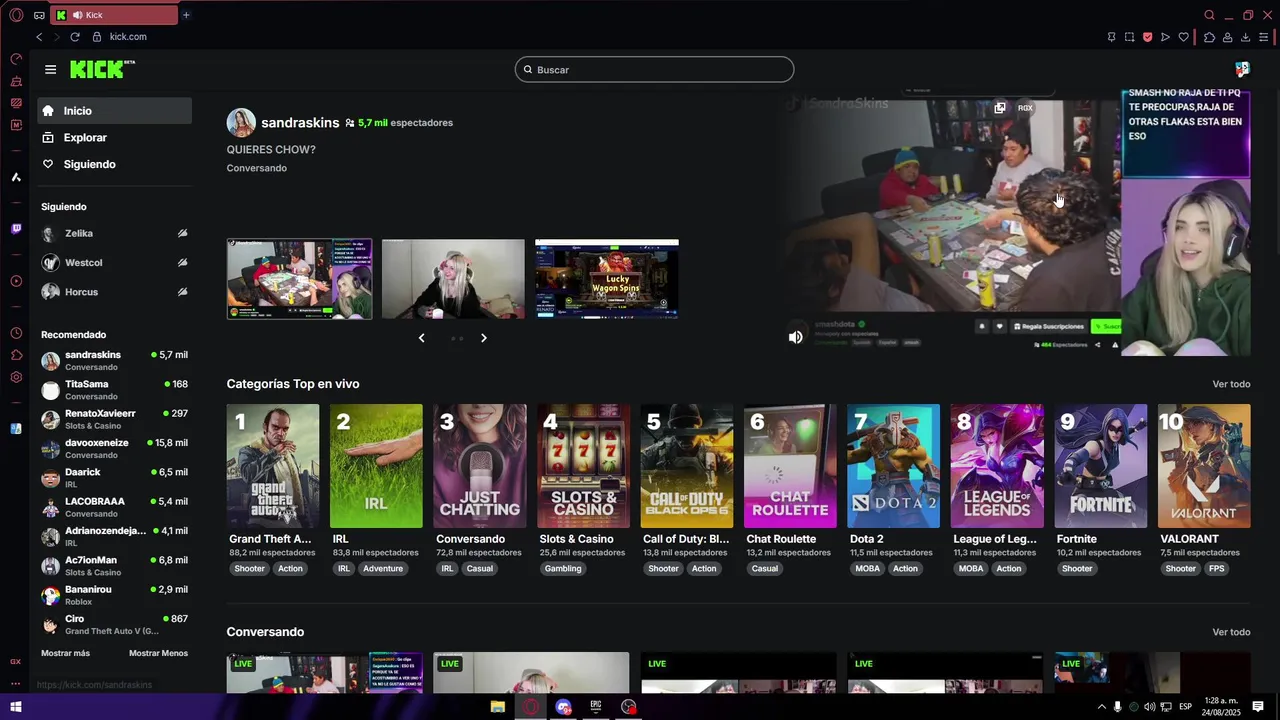Open pop-out icon on featured stream
The height and width of the screenshot is (720, 1280).
(999, 108)
